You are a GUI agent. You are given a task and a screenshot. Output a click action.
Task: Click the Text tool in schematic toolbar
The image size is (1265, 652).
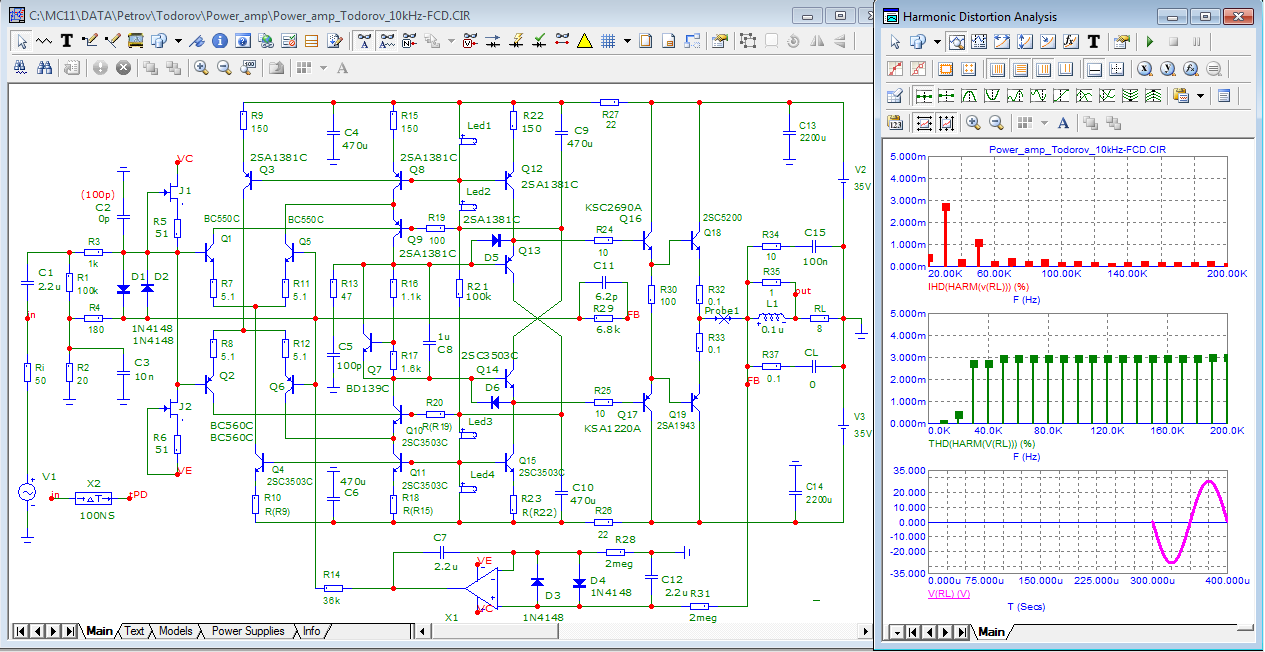click(x=67, y=41)
